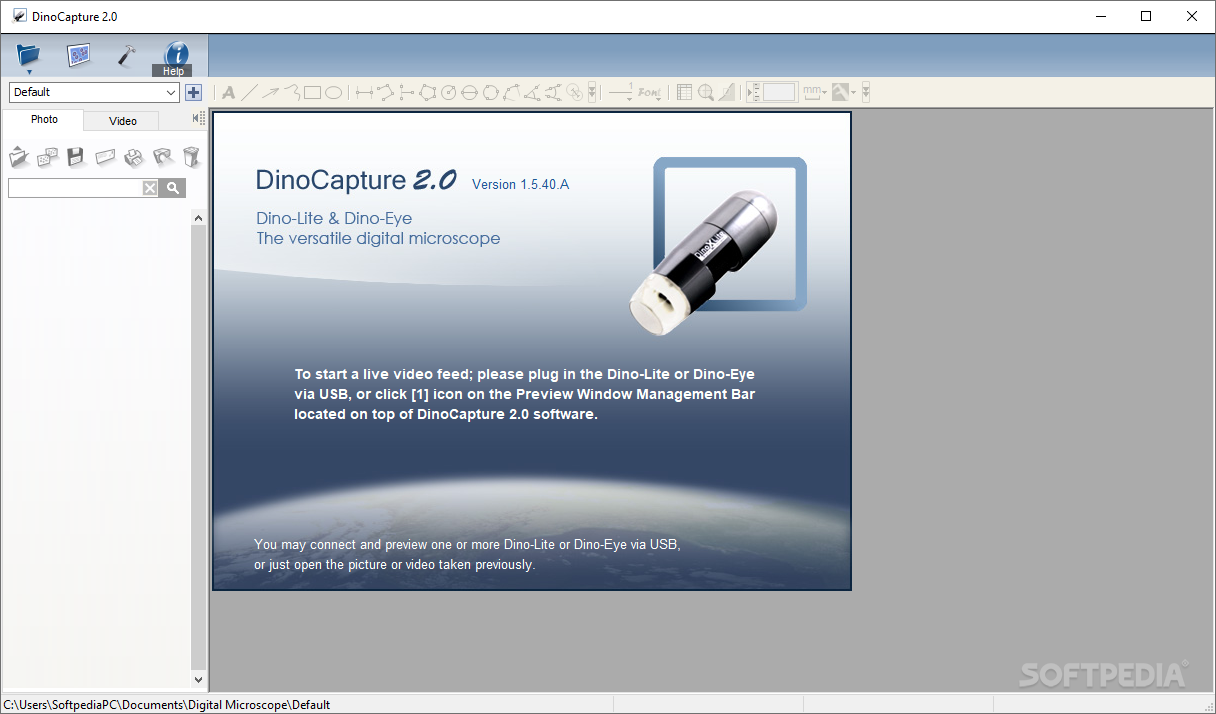Open the Font settings dropdown

point(650,92)
